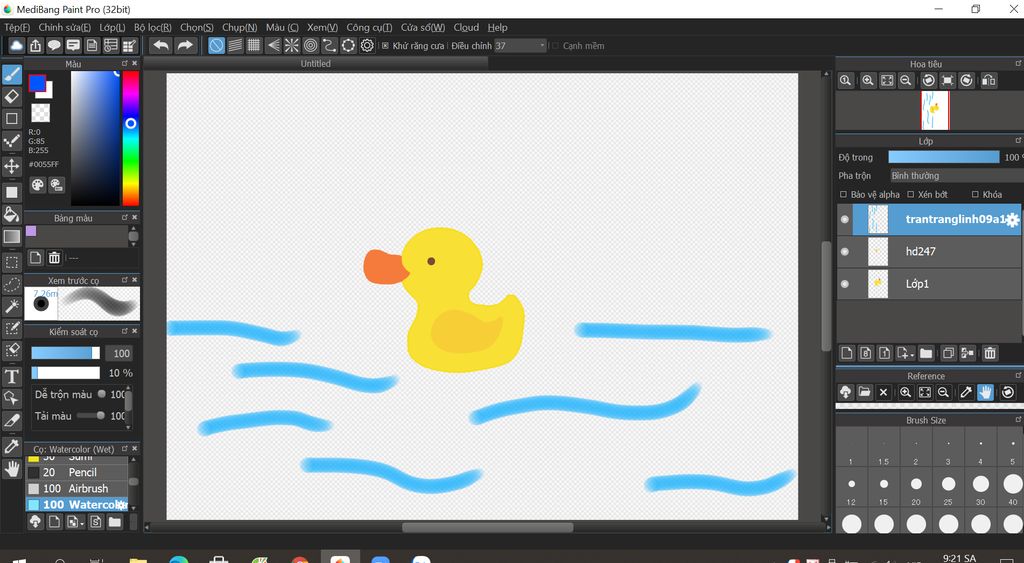The height and width of the screenshot is (563, 1024).
Task: Click the rainbow hue slider bar
Action: pyautogui.click(x=131, y=138)
